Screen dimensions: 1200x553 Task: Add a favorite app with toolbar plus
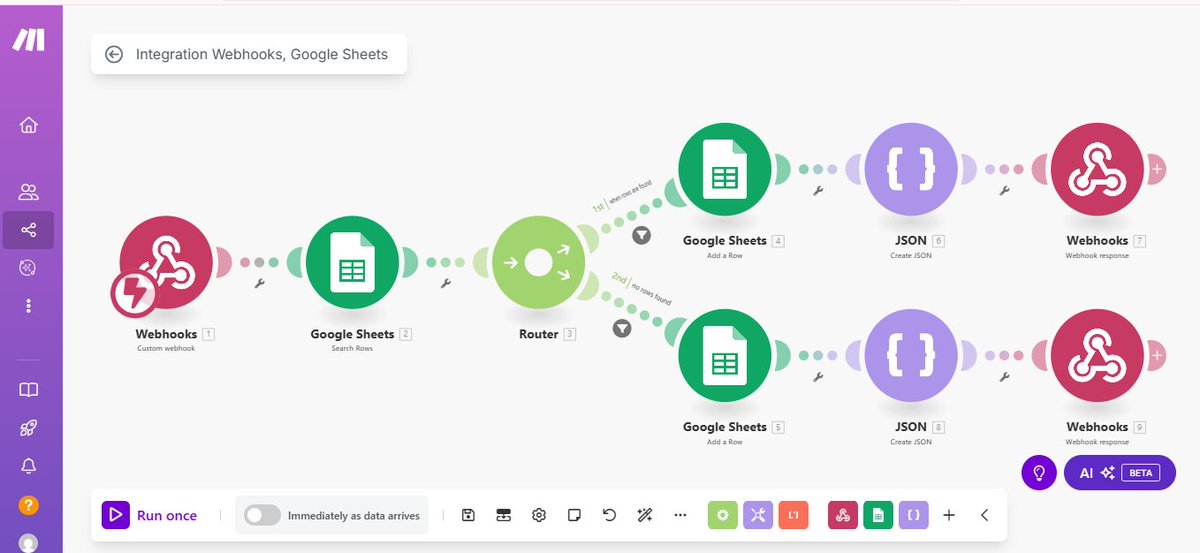pyautogui.click(x=949, y=515)
